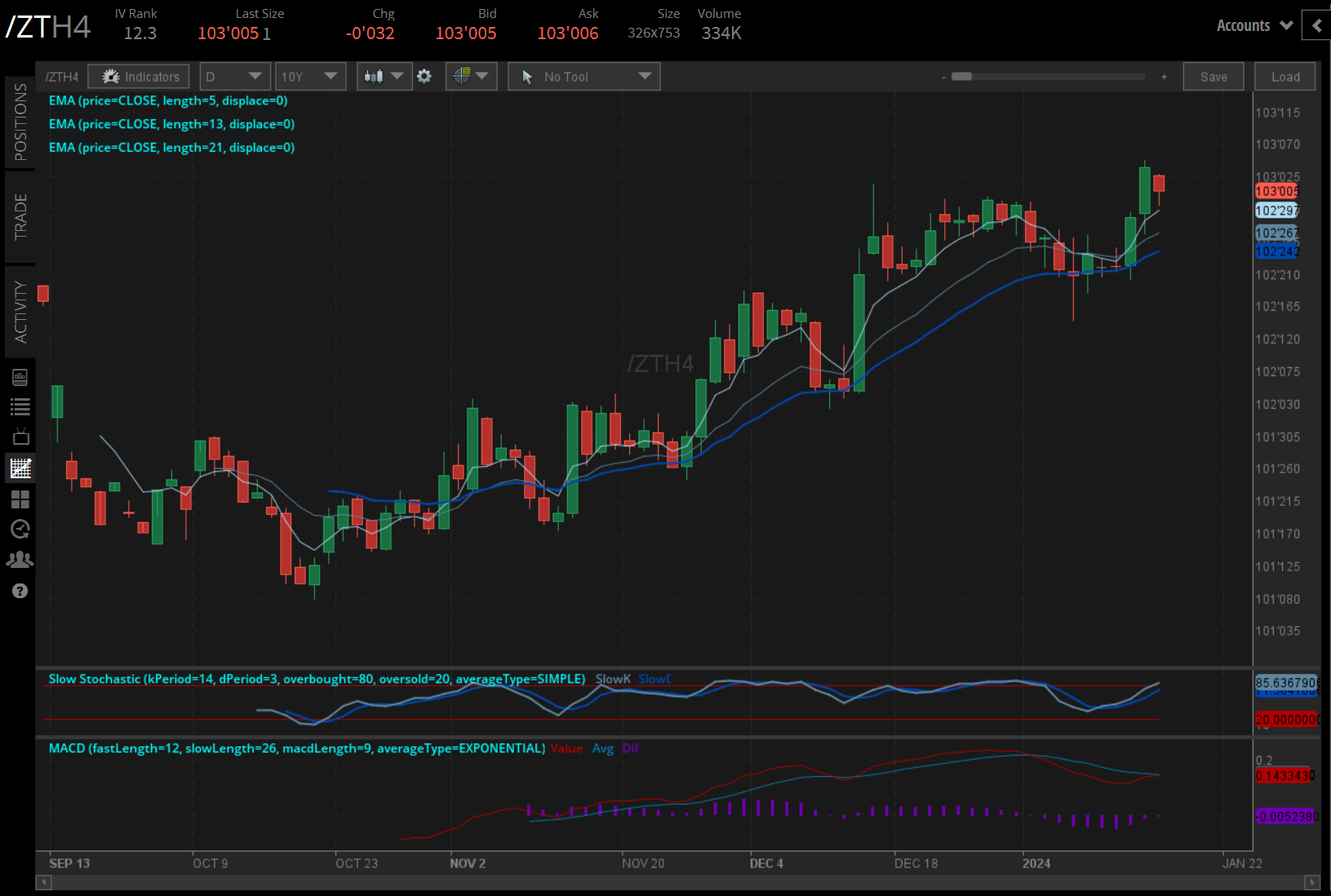Switch to the TRADE side tab
Image resolution: width=1331 pixels, height=896 pixels.
[x=20, y=217]
